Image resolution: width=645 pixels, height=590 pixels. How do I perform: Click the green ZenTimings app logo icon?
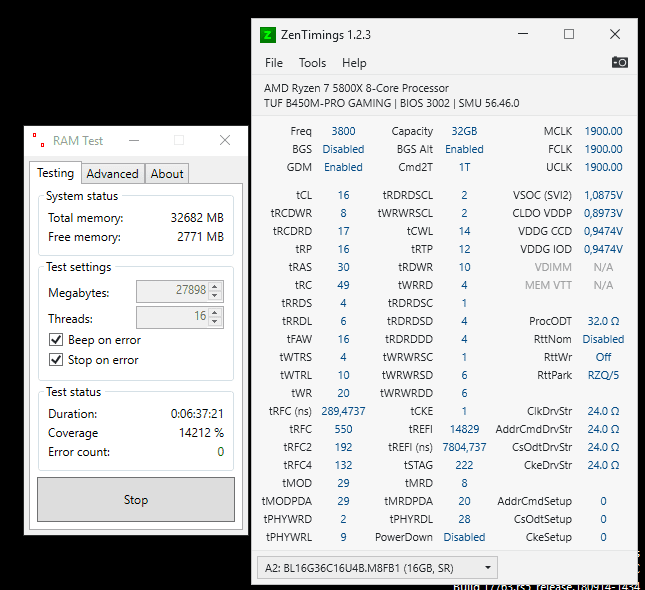pyautogui.click(x=268, y=35)
